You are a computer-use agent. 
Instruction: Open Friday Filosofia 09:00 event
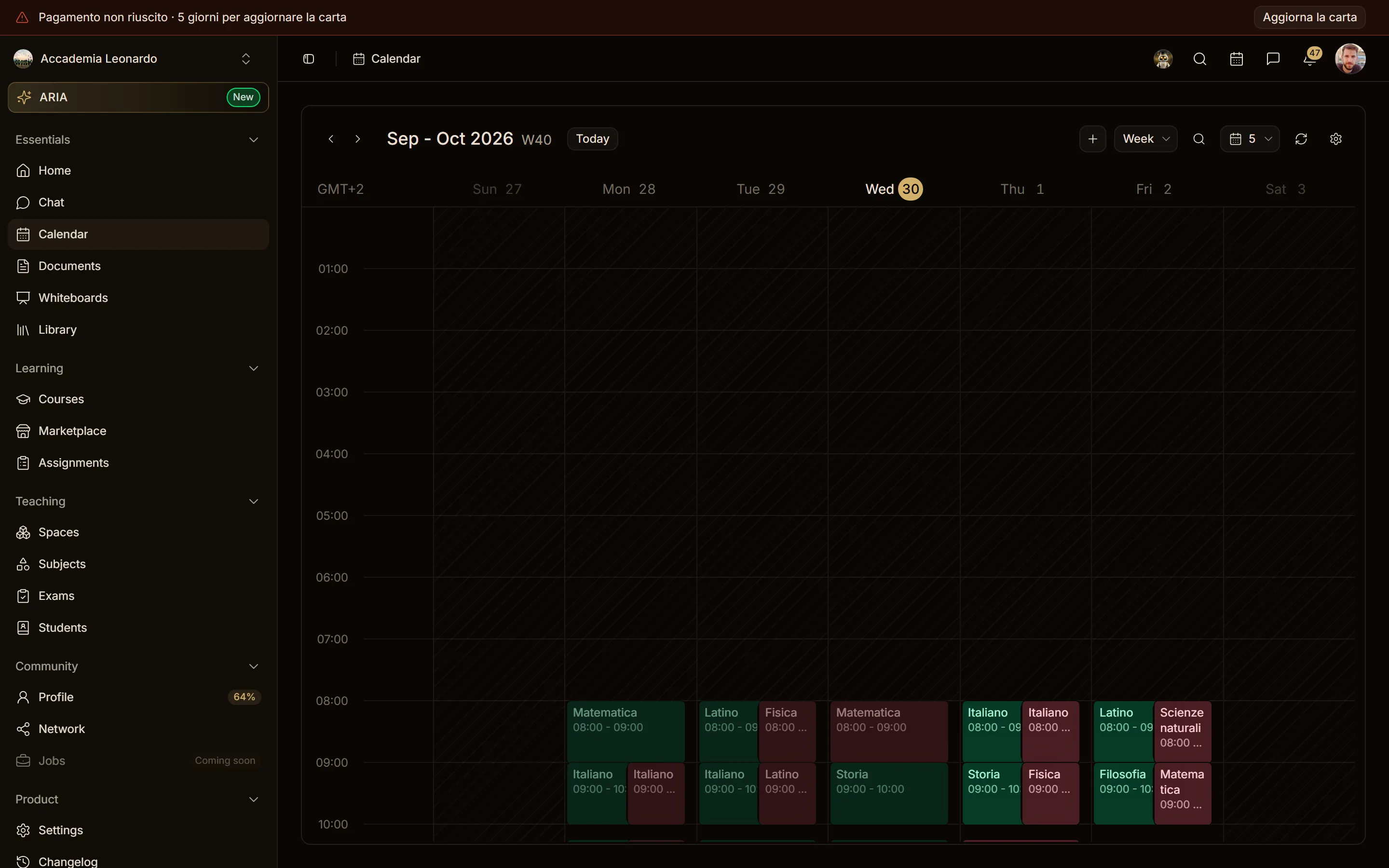pyautogui.click(x=1123, y=793)
